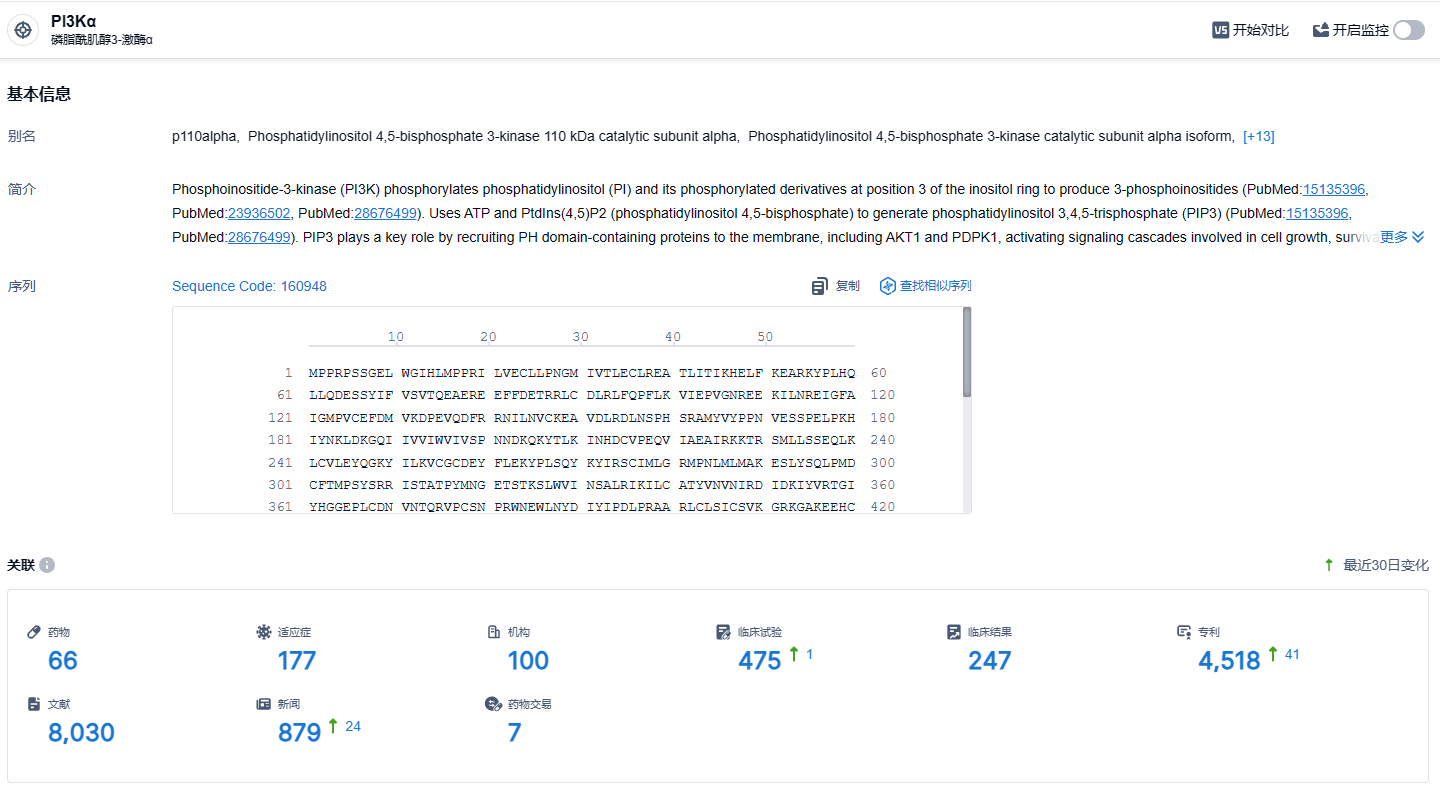This screenshot has width=1440, height=788.
Task: Expand the [+13] additional aliases
Action: pyautogui.click(x=1258, y=136)
